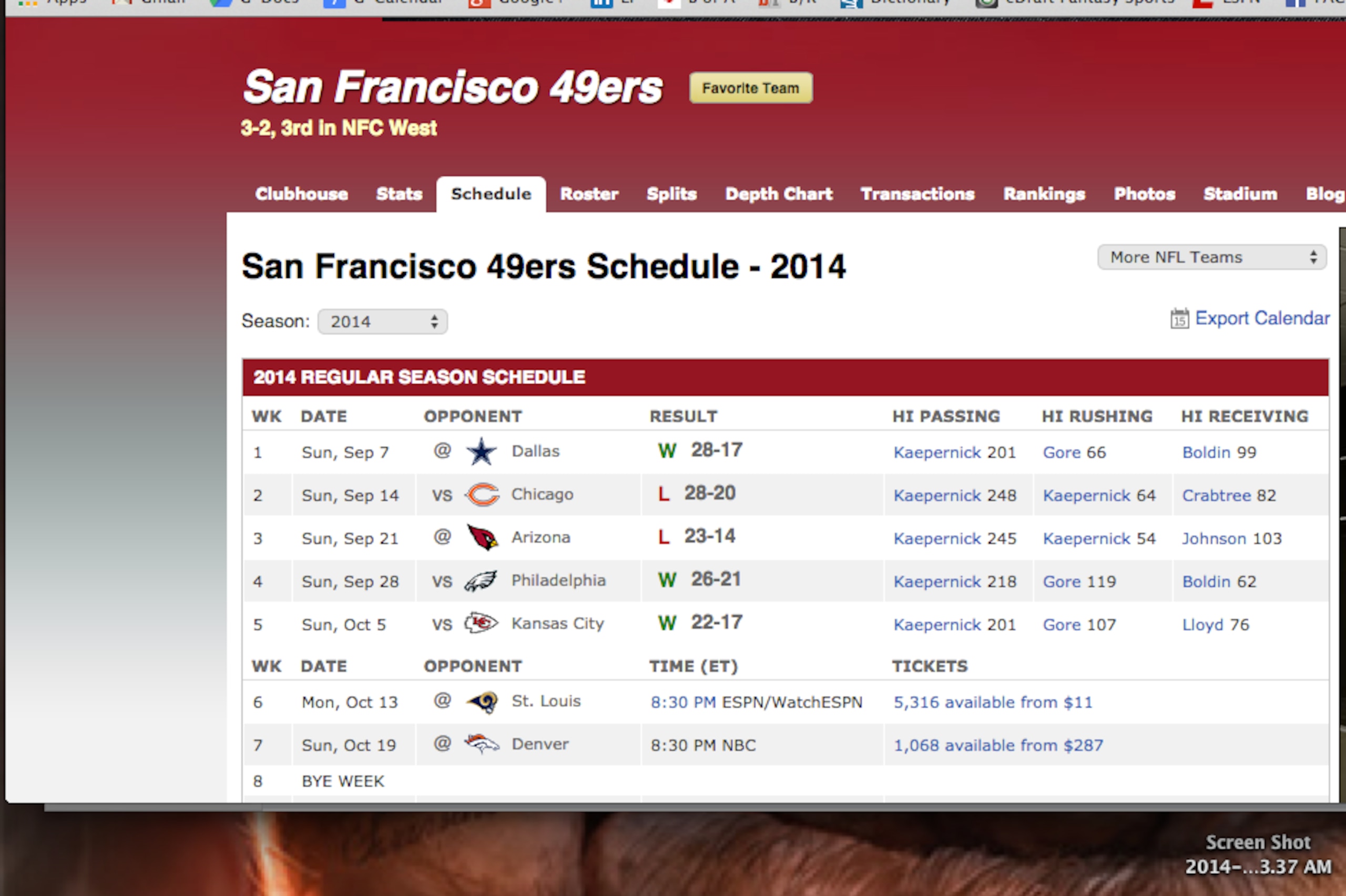Click the Mon, Oct 13 date cell
The height and width of the screenshot is (896, 1346).
coord(350,702)
